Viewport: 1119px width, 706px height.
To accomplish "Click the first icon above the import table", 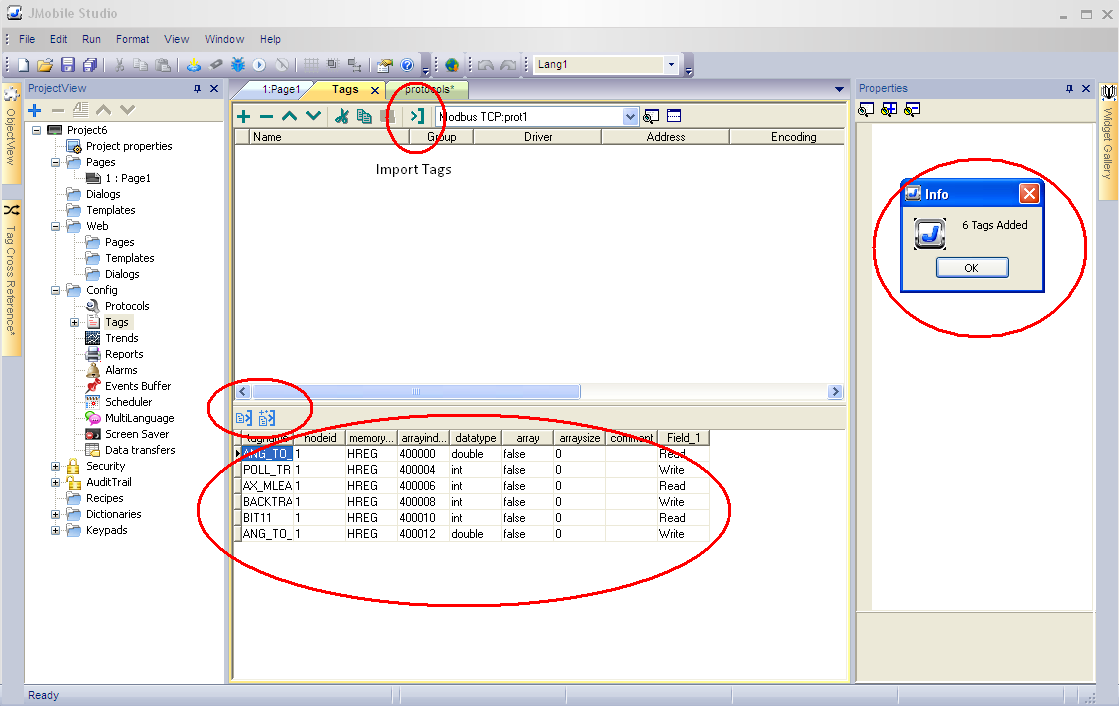I will (243, 418).
